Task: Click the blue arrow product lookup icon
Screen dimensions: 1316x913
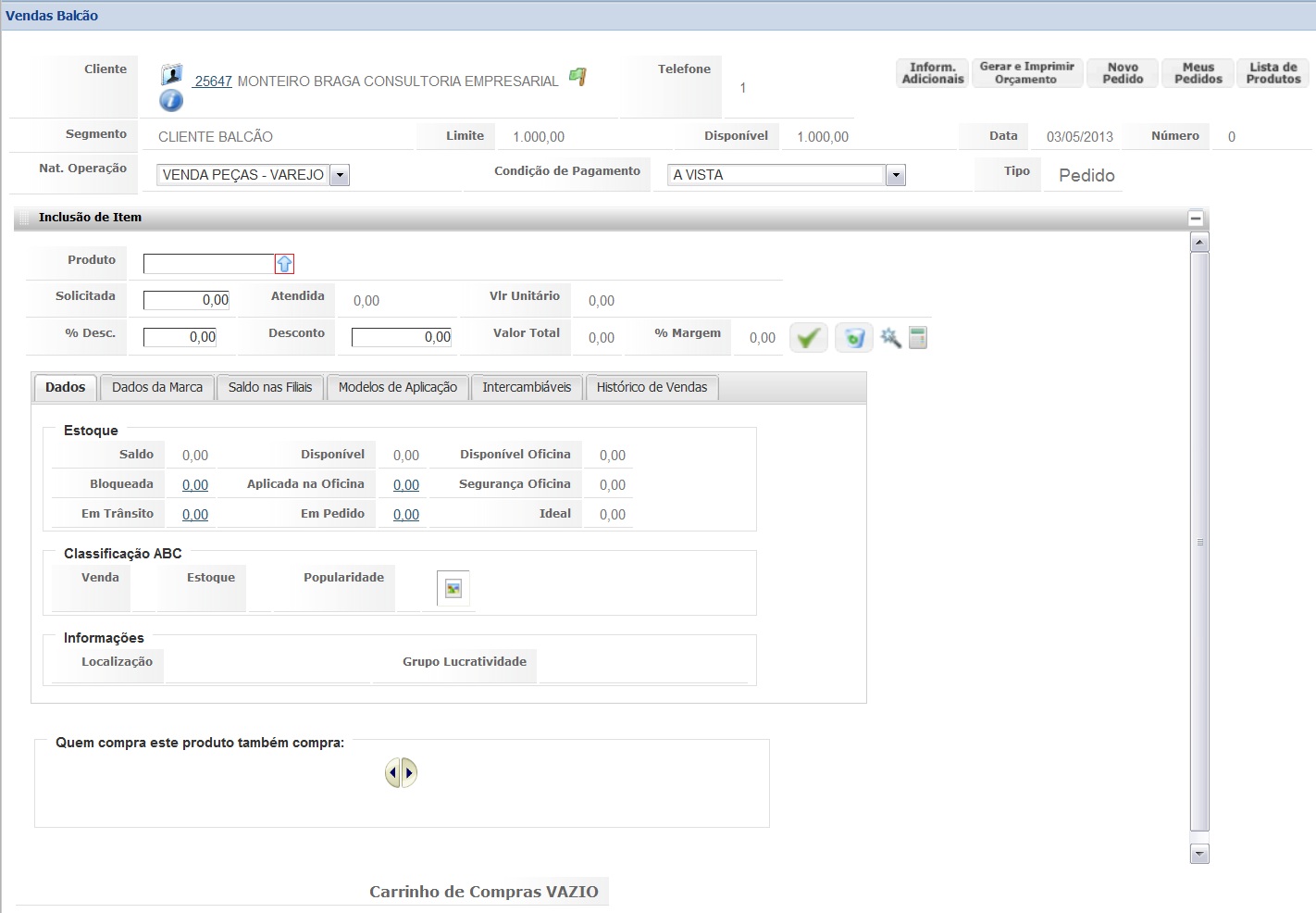Action: click(284, 264)
